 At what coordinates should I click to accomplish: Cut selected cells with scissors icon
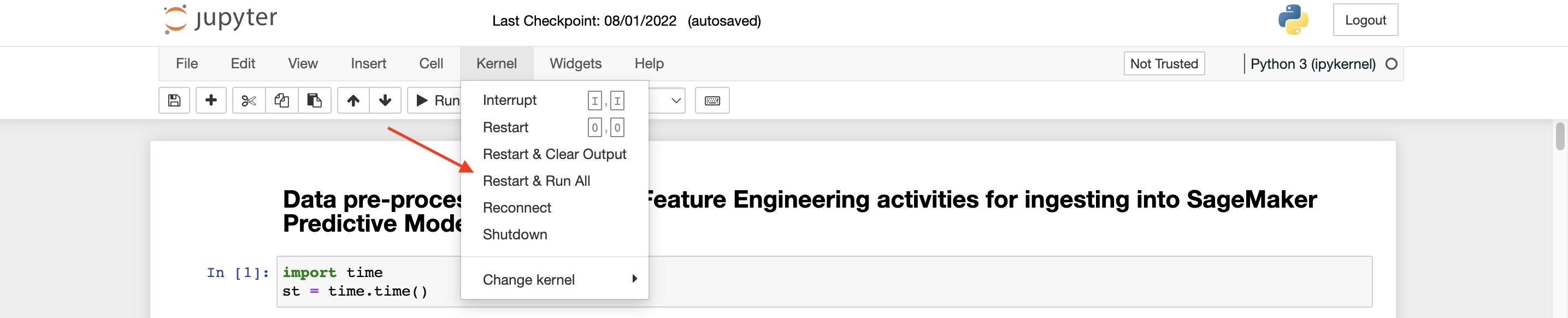click(249, 101)
